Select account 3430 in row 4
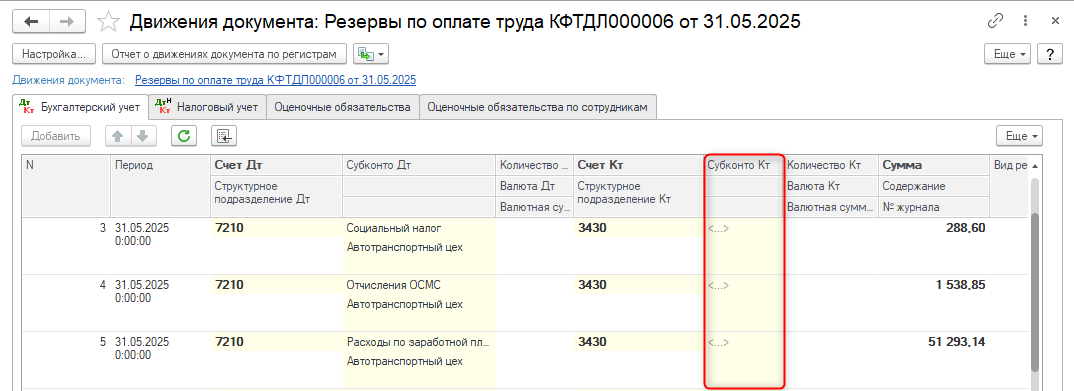Image resolution: width=1074 pixels, height=391 pixels. point(638,285)
